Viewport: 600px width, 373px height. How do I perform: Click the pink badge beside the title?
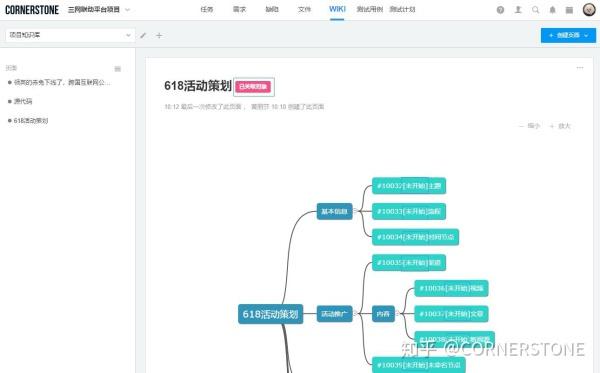click(x=253, y=87)
